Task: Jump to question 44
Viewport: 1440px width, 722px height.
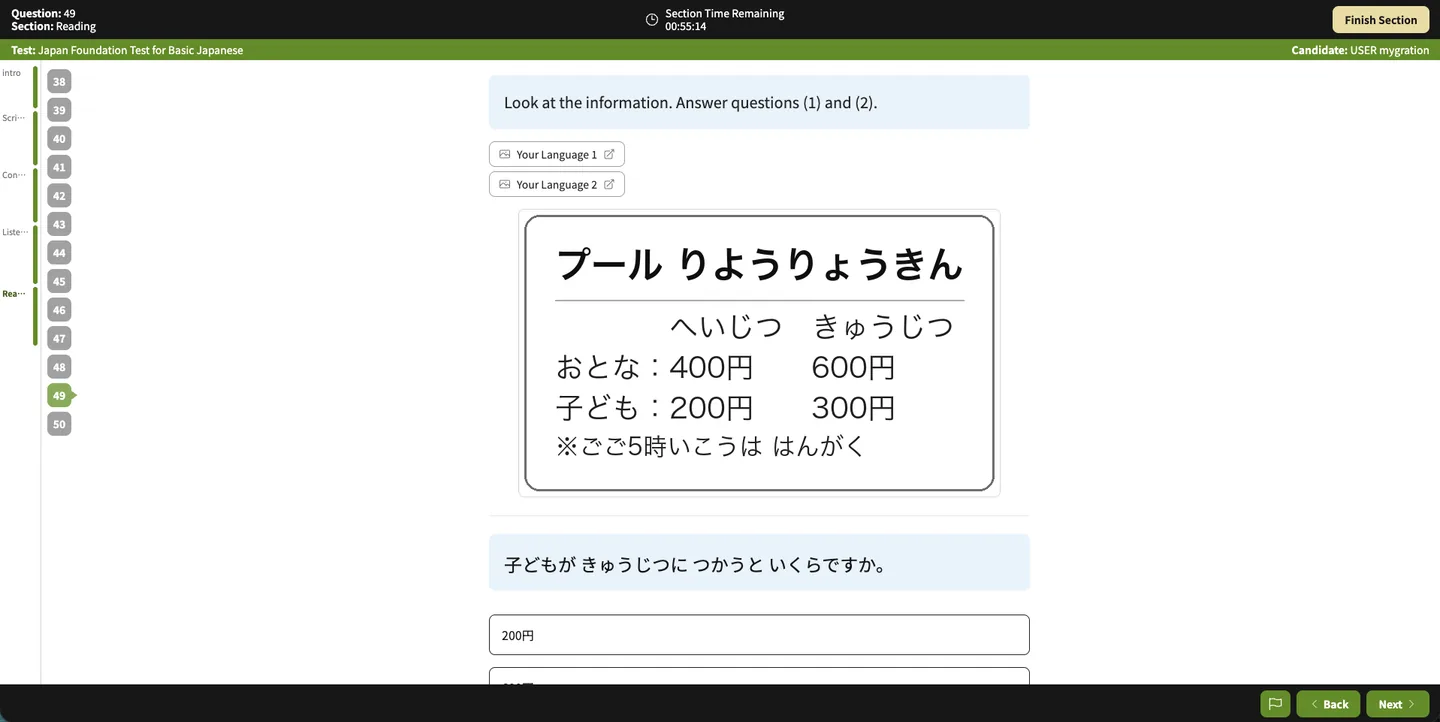Action: [59, 253]
